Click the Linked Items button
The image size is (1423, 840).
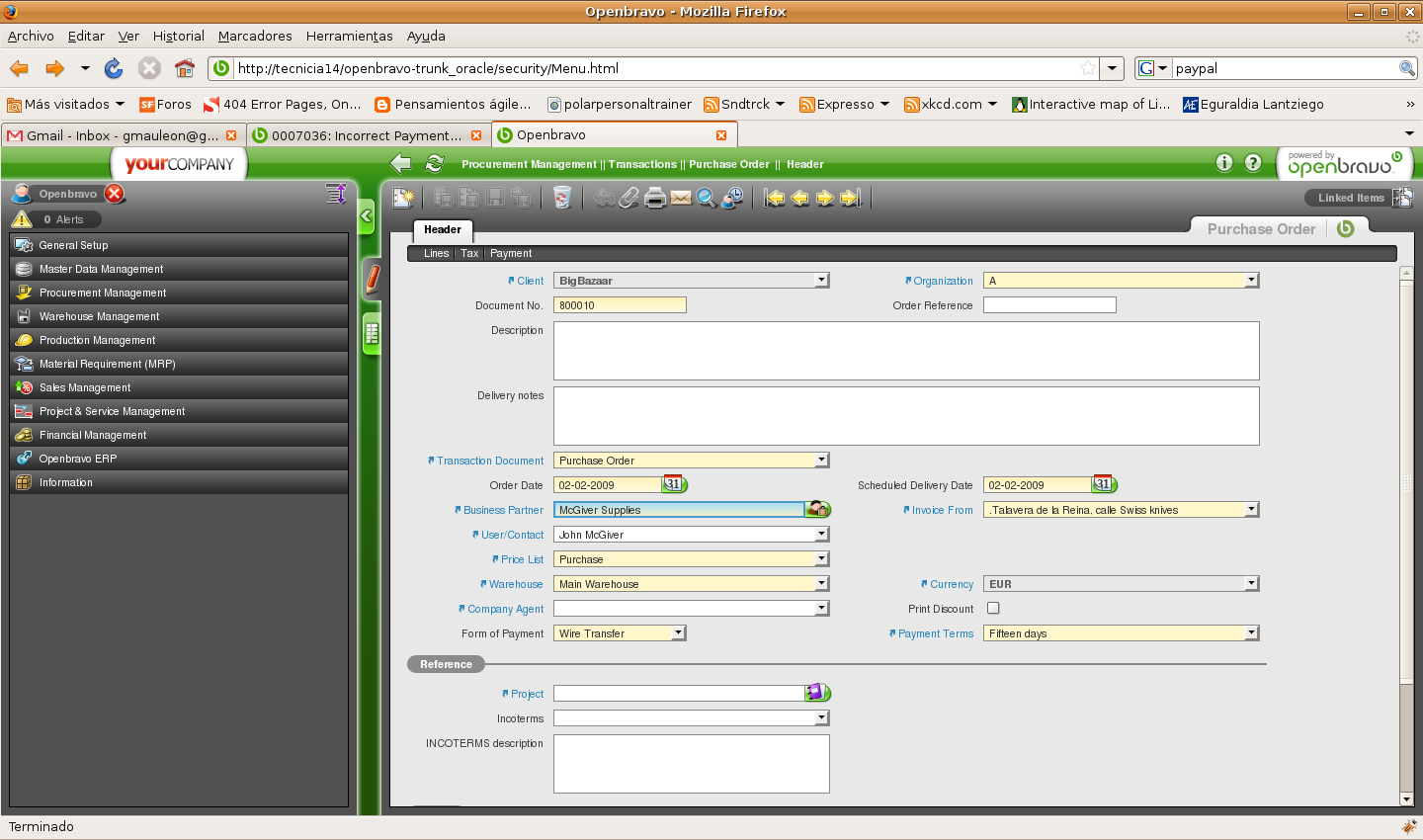tap(1351, 198)
